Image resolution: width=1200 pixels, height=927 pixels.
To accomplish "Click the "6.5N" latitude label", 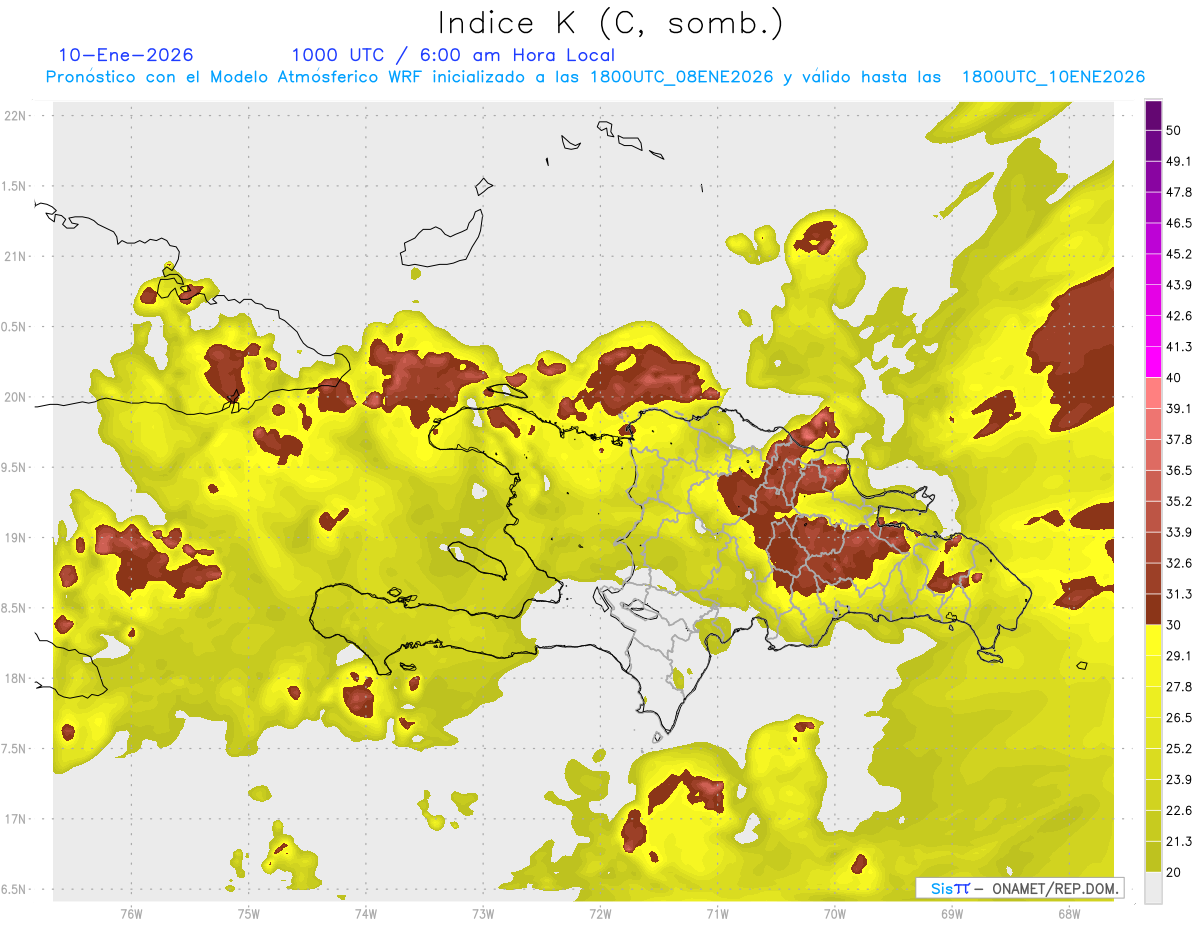I will 15,890.
